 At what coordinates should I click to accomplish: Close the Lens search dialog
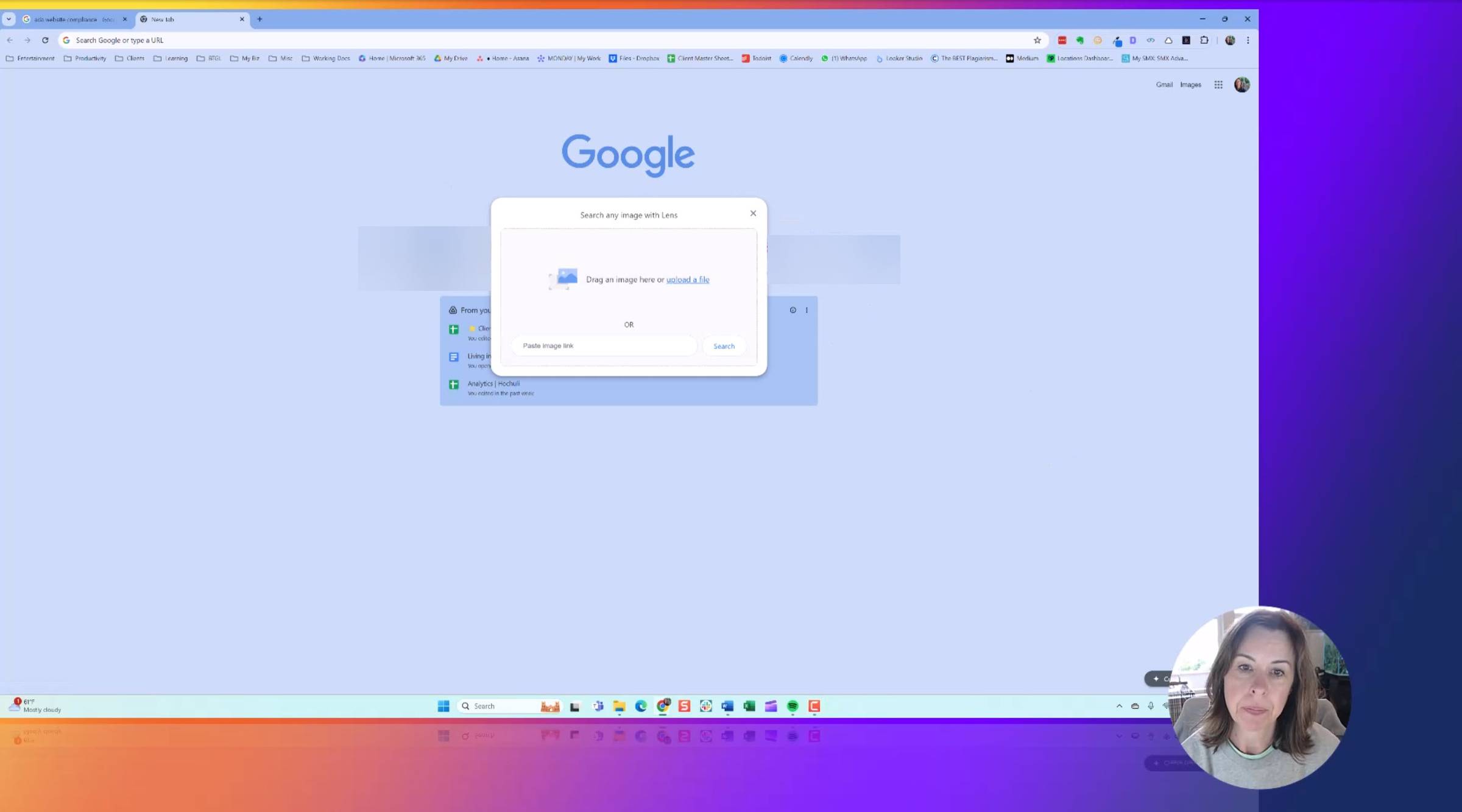753,213
